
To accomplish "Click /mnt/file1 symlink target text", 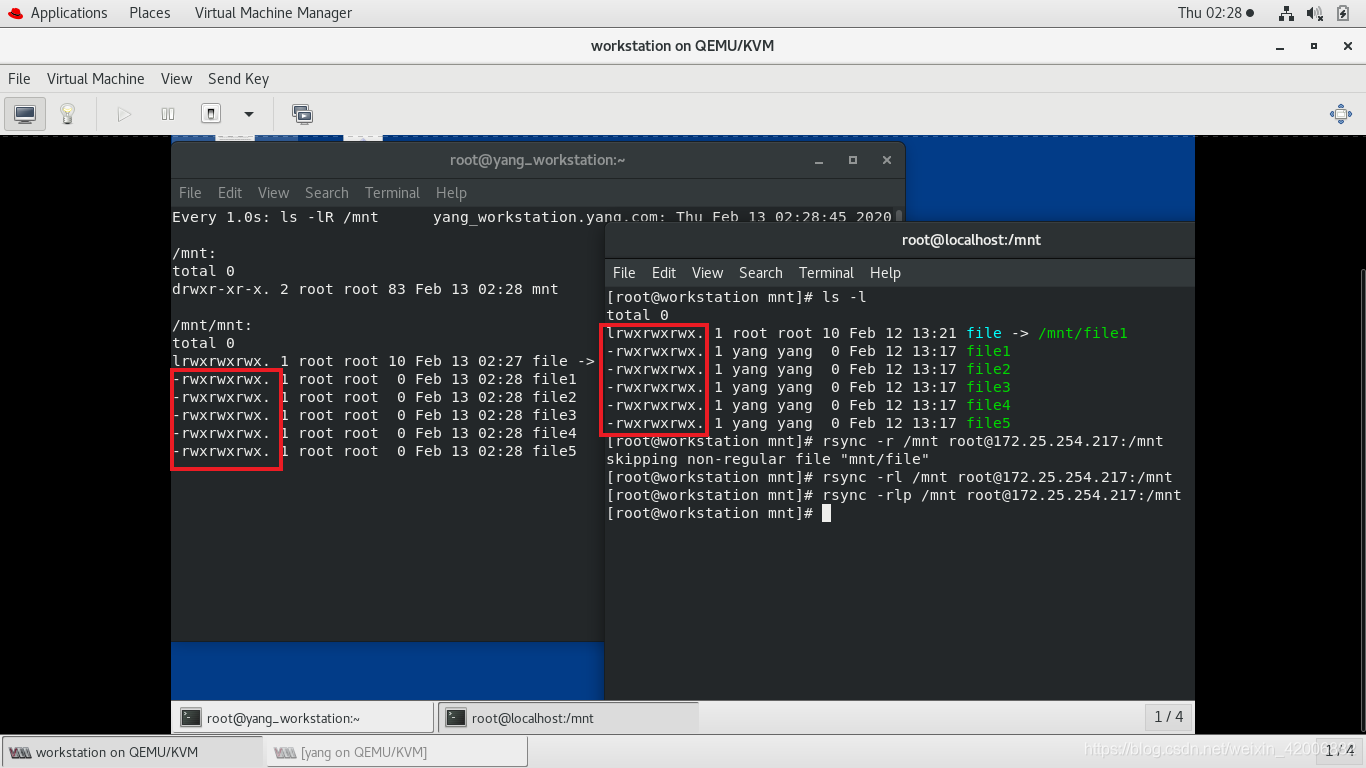I will [x=1083, y=333].
